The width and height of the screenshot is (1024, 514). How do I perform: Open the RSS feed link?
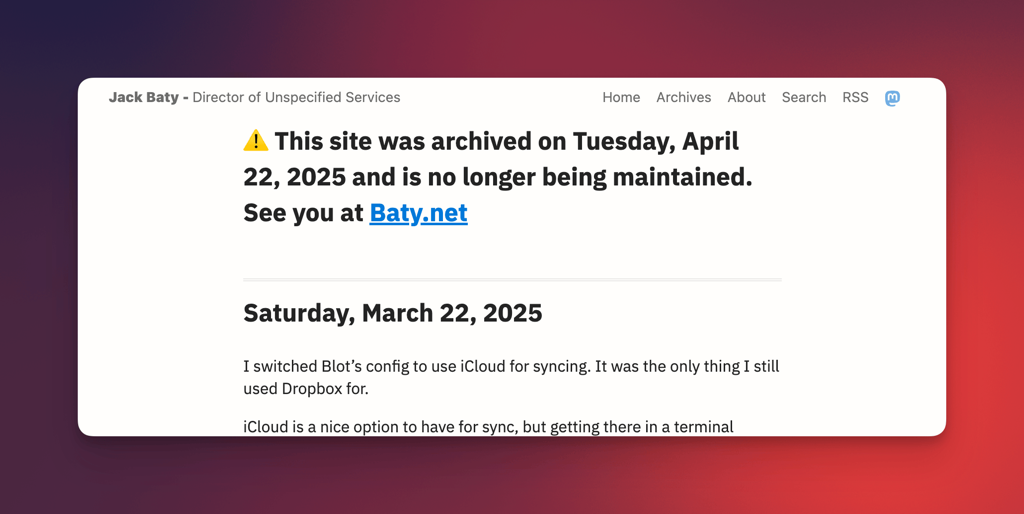coord(855,98)
